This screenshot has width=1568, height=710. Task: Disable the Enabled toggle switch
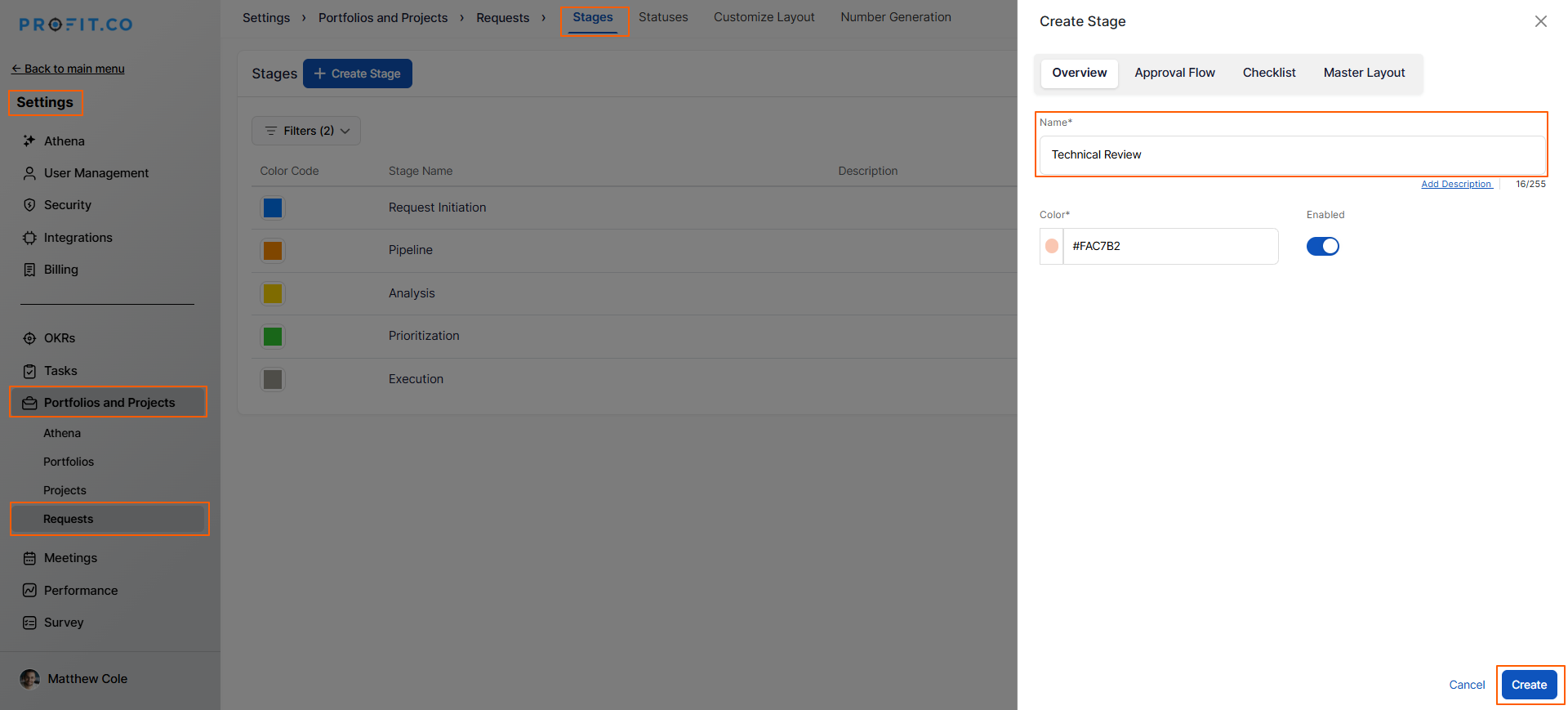1322,246
